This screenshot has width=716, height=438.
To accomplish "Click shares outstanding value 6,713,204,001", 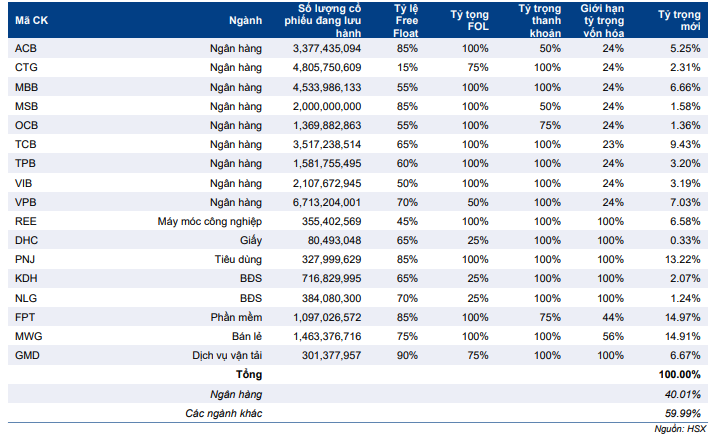I will point(327,202).
